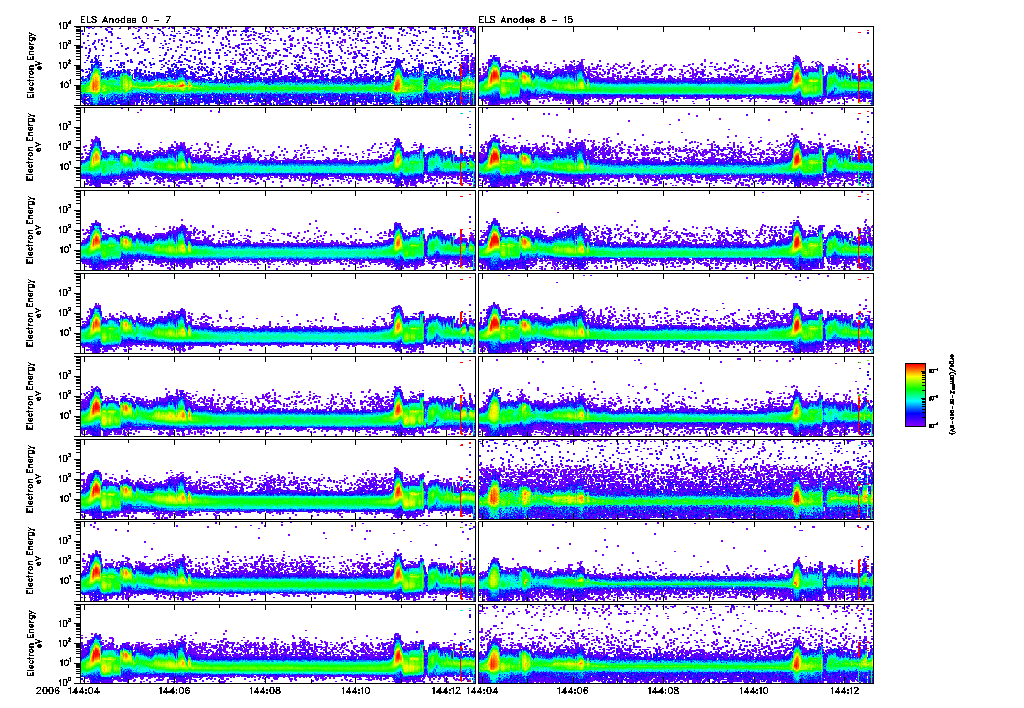This screenshot has height=708, width=1024.
Task: Select the 144:10 tick label under Anodes 8-15
Action: pyautogui.click(x=754, y=690)
